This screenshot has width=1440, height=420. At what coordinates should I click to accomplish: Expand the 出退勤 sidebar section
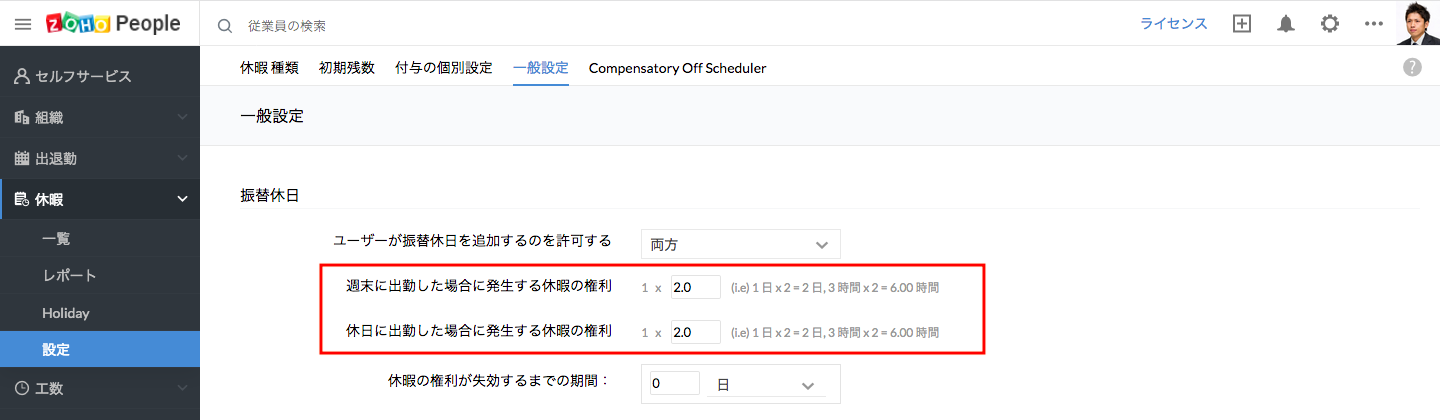[x=100, y=158]
